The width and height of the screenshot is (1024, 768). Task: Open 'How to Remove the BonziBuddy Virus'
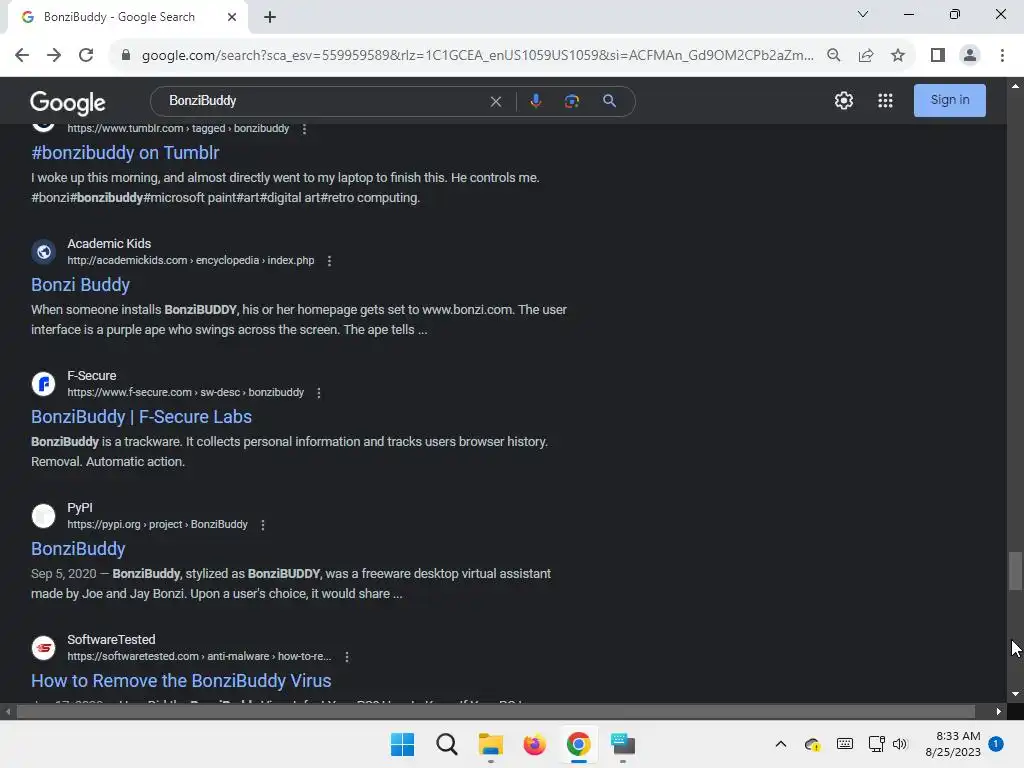click(181, 680)
